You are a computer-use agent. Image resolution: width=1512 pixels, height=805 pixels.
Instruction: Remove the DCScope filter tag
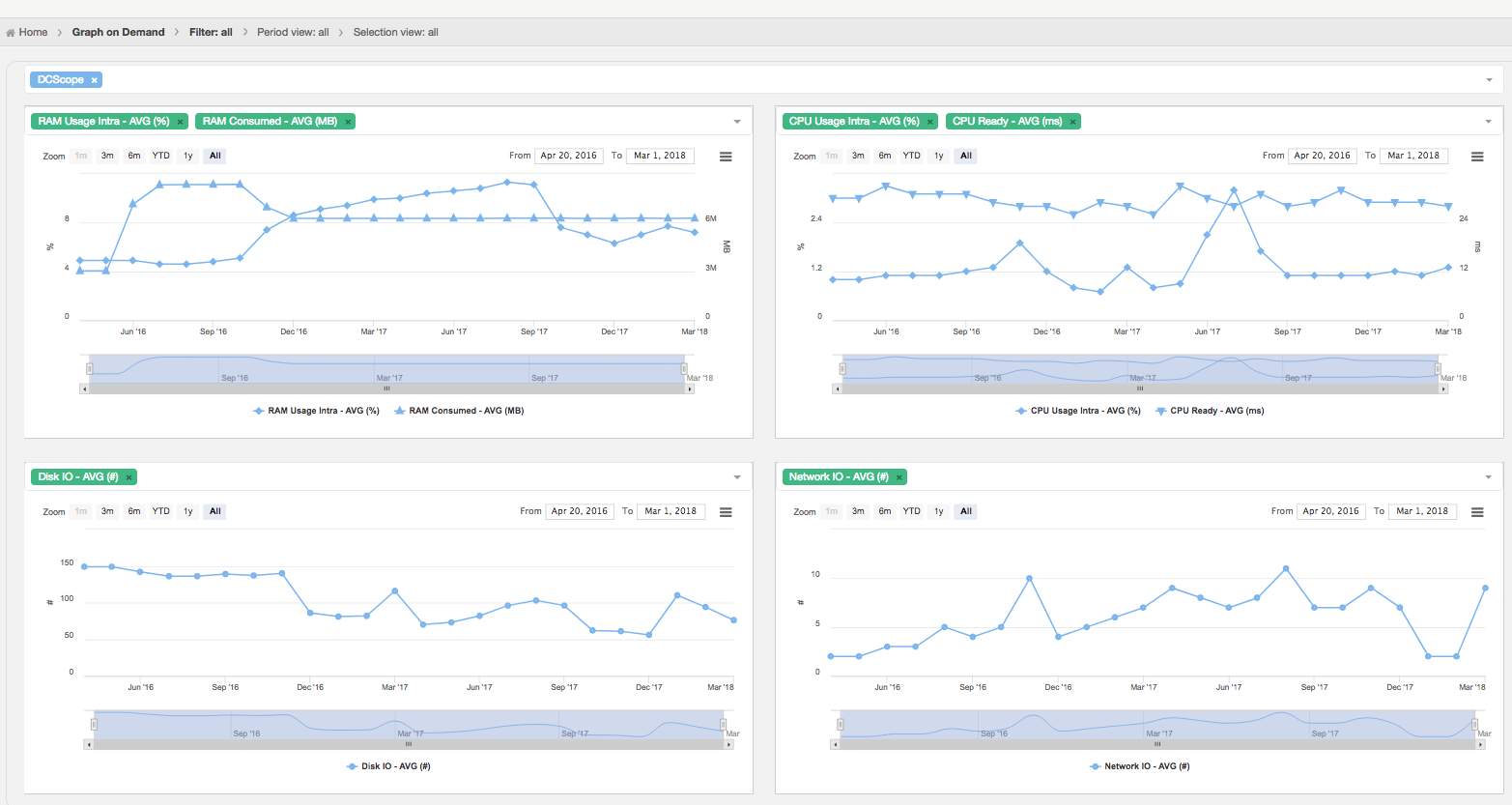(x=94, y=80)
